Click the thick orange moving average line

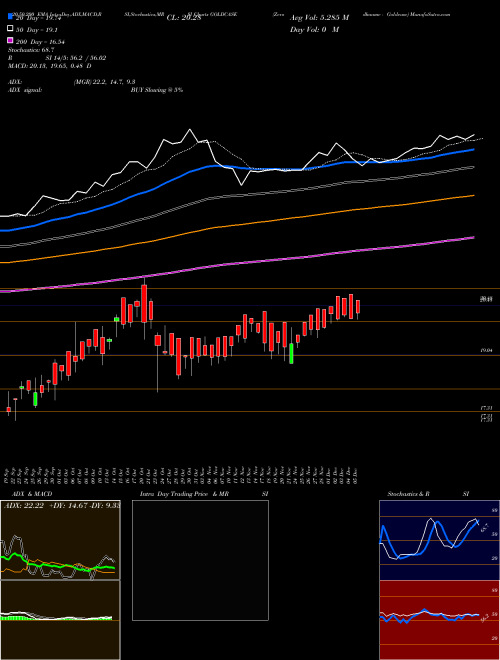237,224
